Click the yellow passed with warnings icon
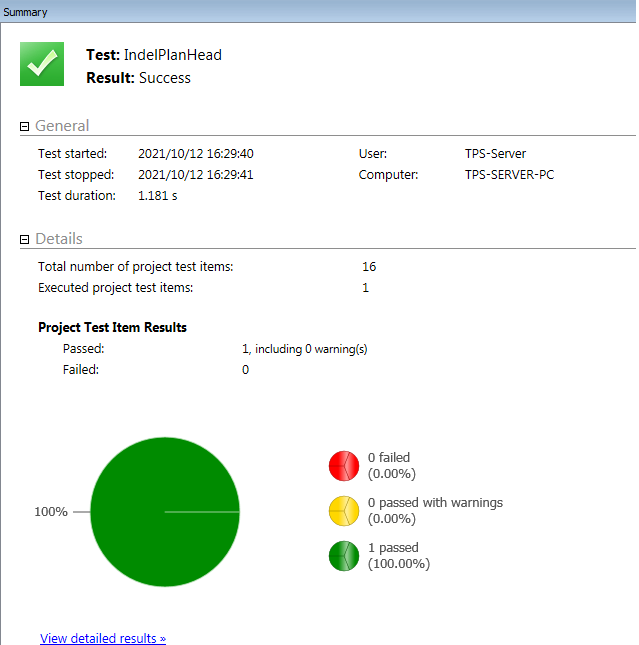 (344, 511)
